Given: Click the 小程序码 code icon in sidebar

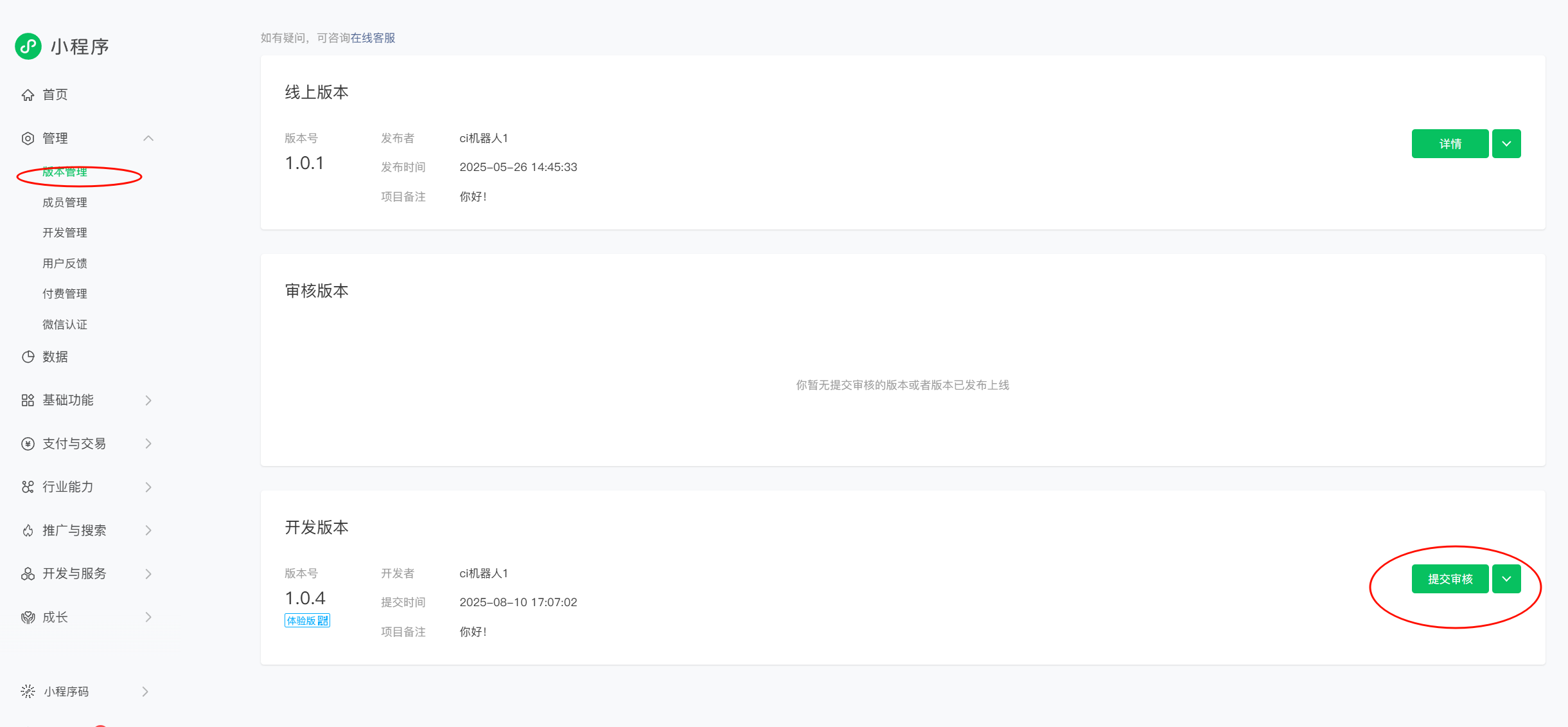Looking at the screenshot, I should point(28,692).
